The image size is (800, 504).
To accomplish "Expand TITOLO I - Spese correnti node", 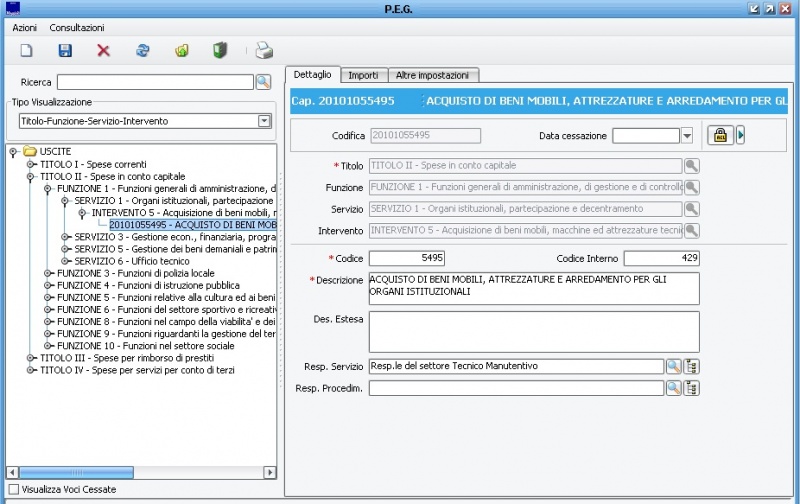I will coord(31,164).
